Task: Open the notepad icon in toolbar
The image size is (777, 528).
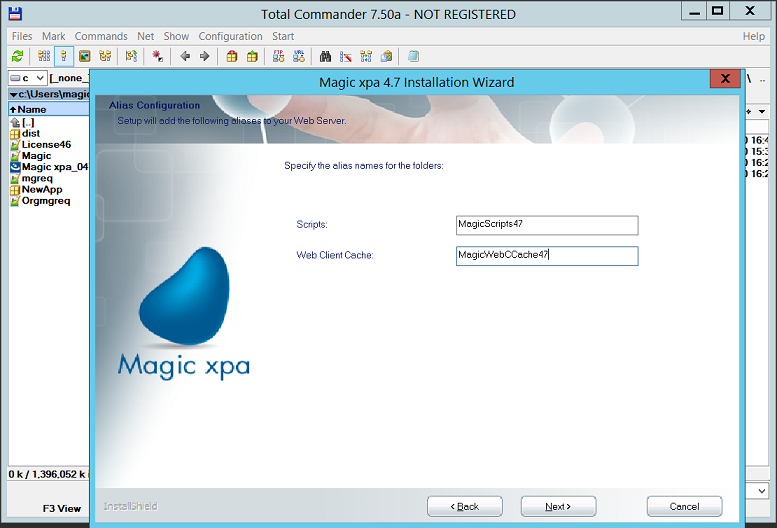Action: [x=413, y=56]
